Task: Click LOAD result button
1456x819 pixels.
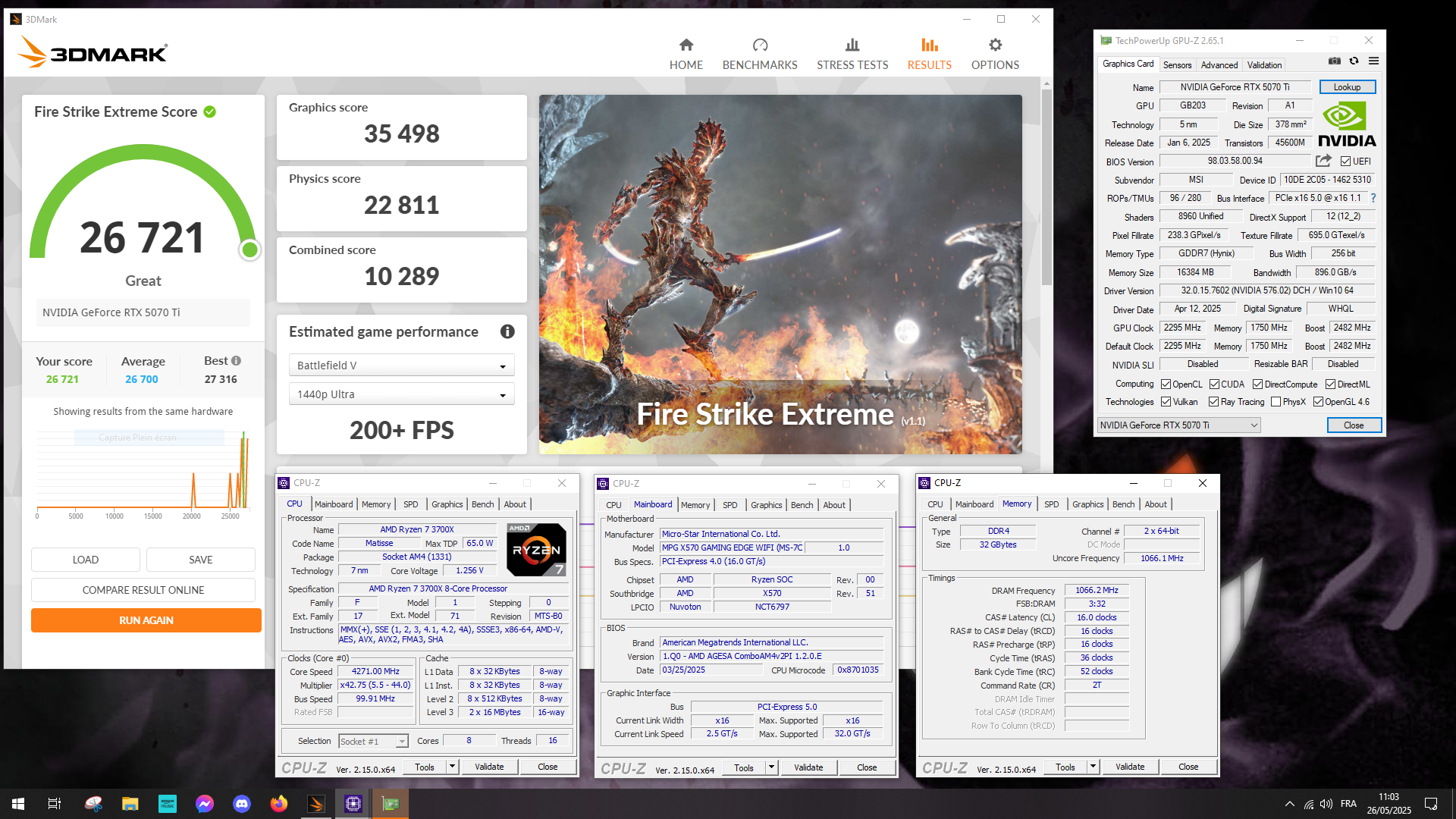Action: coord(86,560)
